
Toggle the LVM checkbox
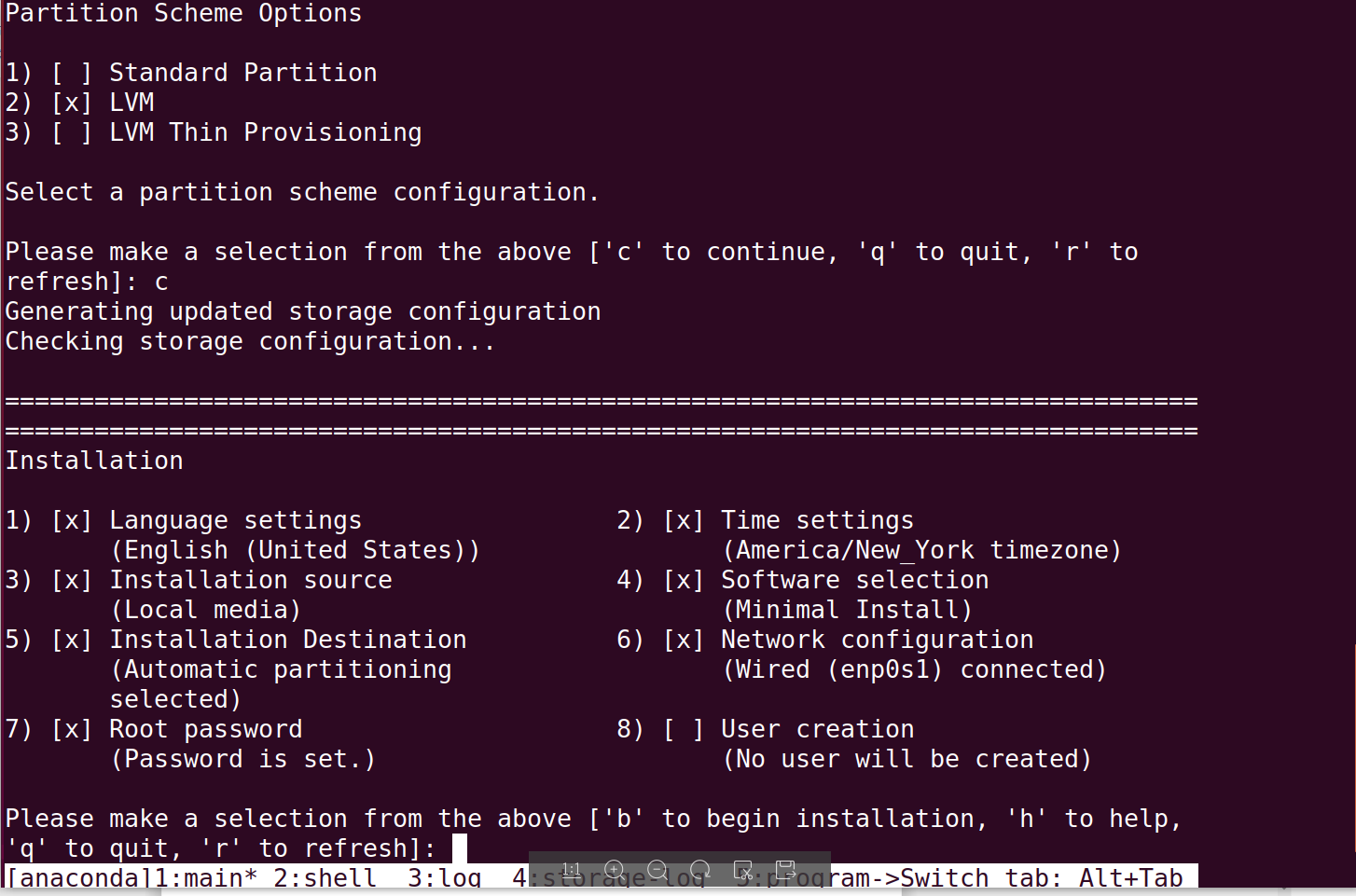72,103
